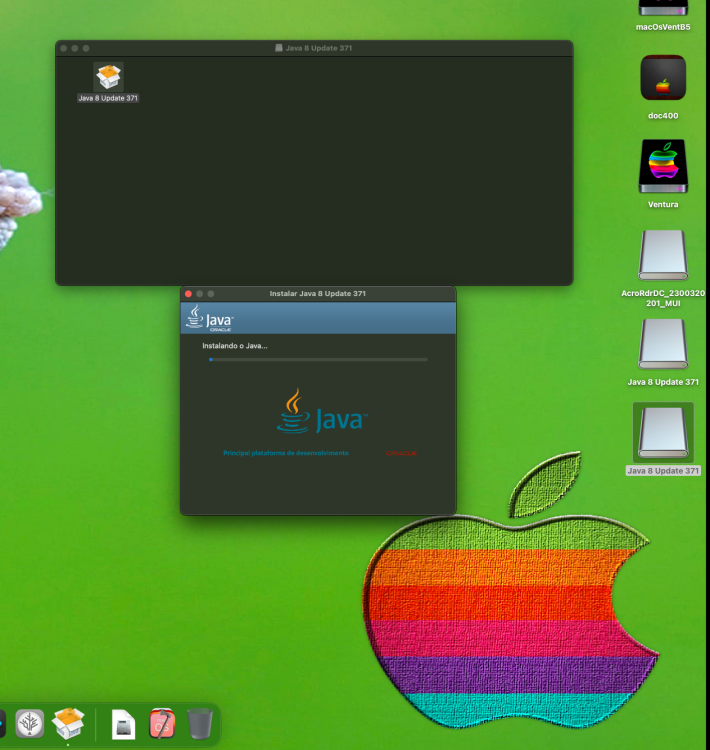Open the disk image document in the Dock

tap(123, 724)
